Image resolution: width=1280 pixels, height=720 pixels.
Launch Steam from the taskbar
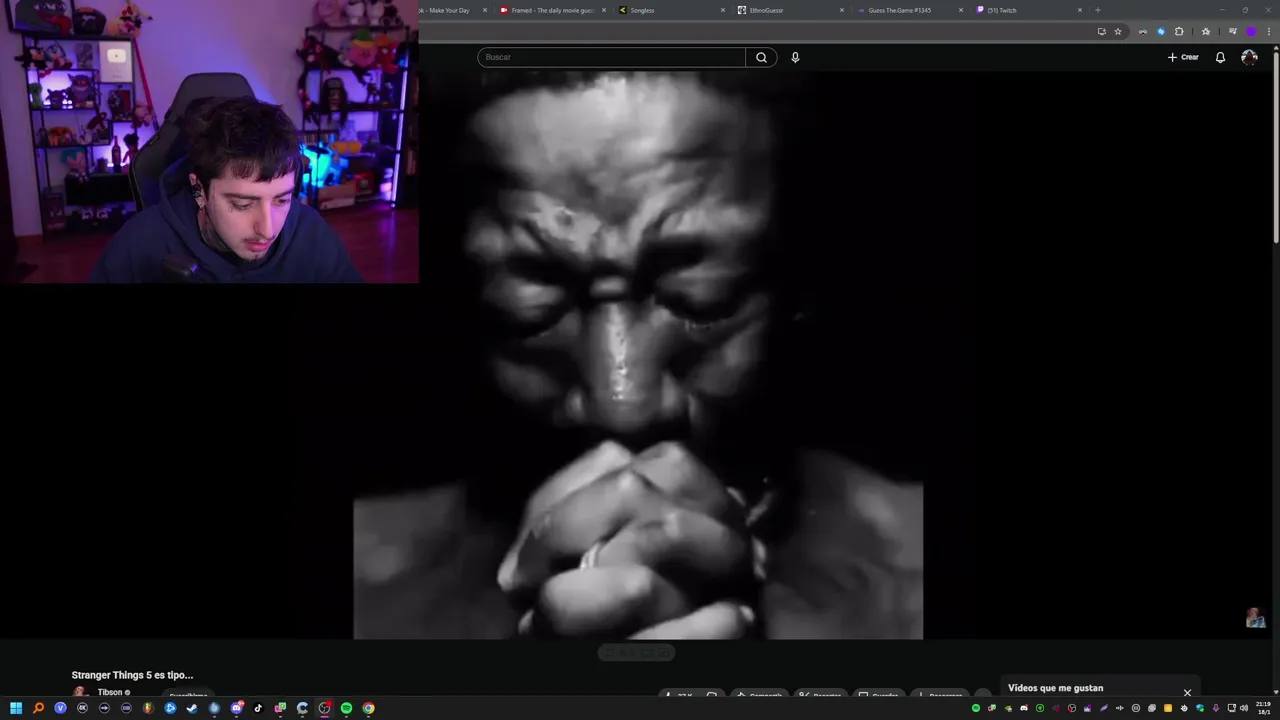(192, 708)
